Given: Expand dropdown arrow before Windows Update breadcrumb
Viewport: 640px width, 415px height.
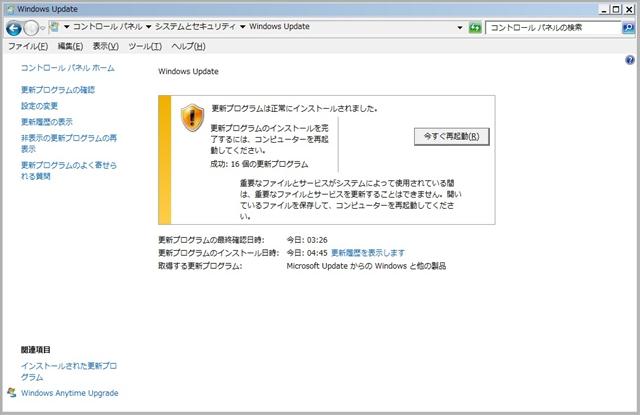Looking at the screenshot, I should pos(242,27).
